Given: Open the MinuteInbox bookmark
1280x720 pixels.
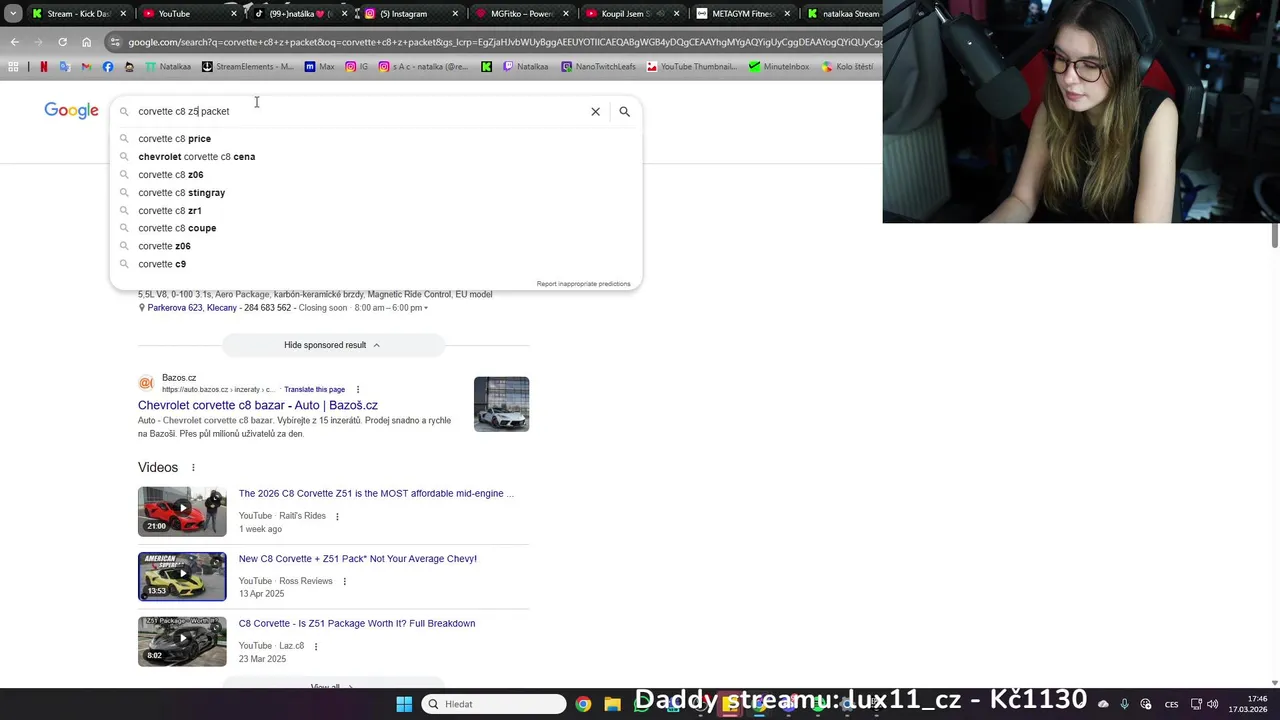Looking at the screenshot, I should pyautogui.click(x=779, y=67).
